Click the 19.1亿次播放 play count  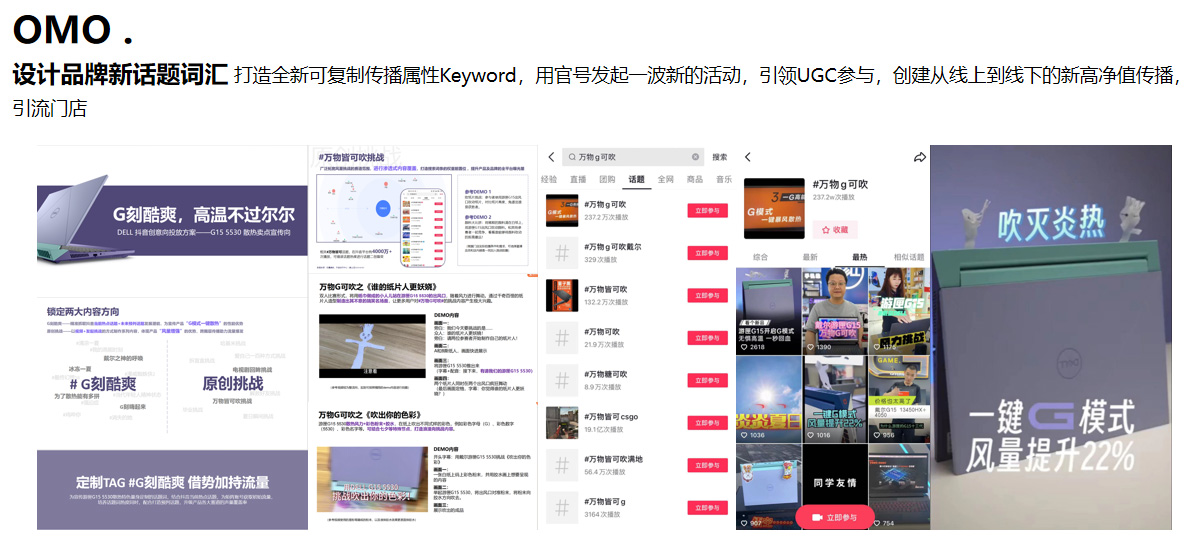point(604,429)
